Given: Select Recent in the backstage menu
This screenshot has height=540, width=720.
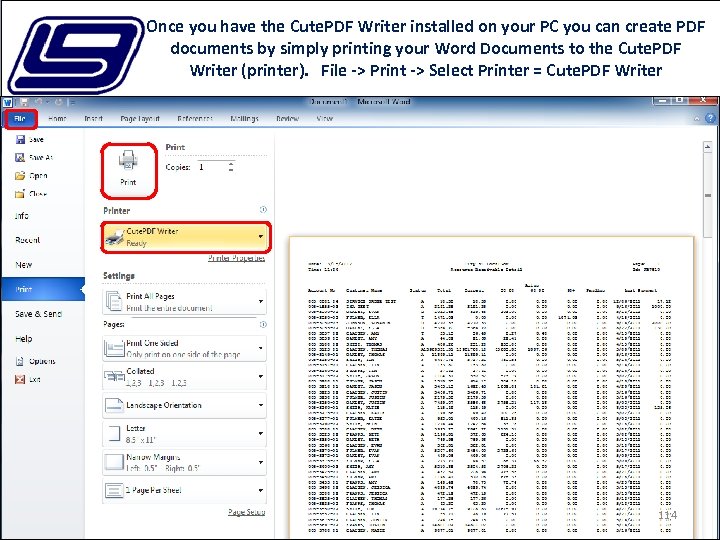Looking at the screenshot, I should 28,240.
